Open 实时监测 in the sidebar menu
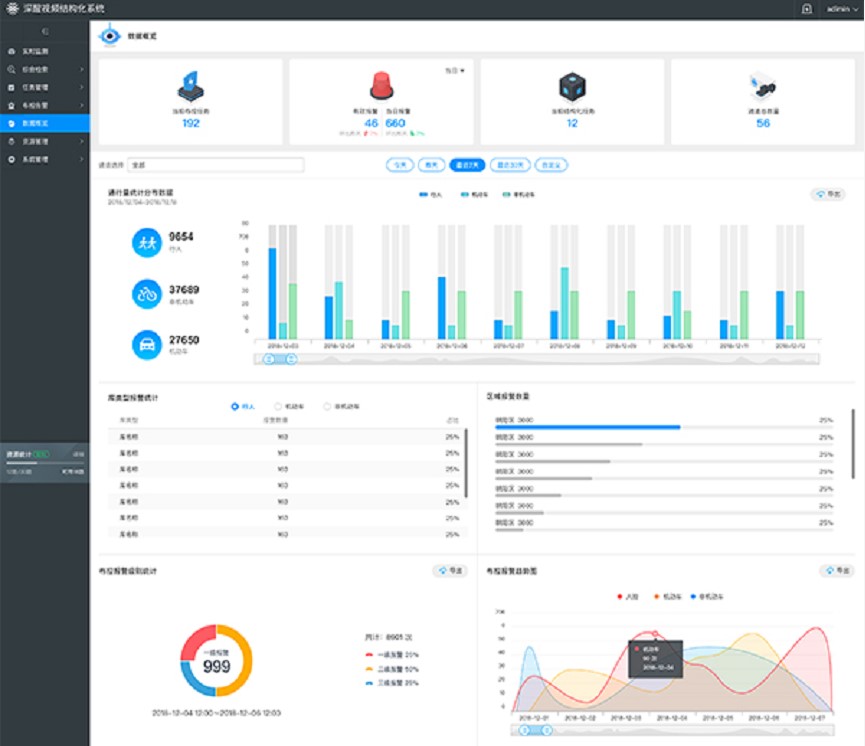Screen dimensions: 865x746 [x=36, y=50]
